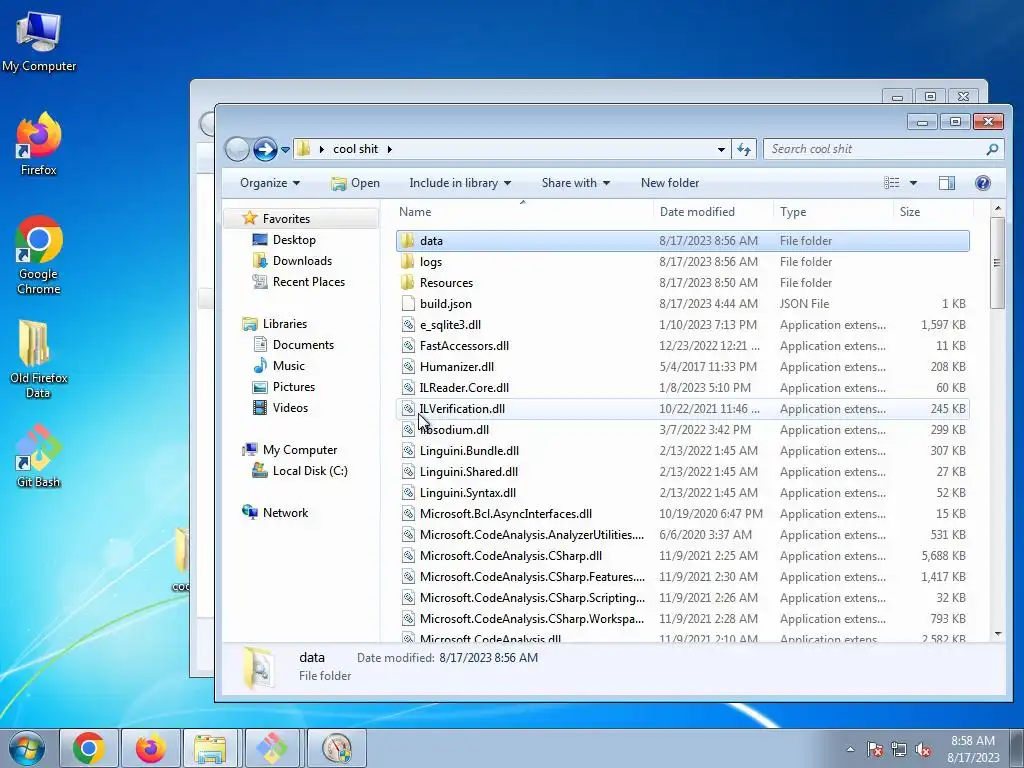
Task: Open Git Bash desktop shortcut
Action: (x=39, y=456)
